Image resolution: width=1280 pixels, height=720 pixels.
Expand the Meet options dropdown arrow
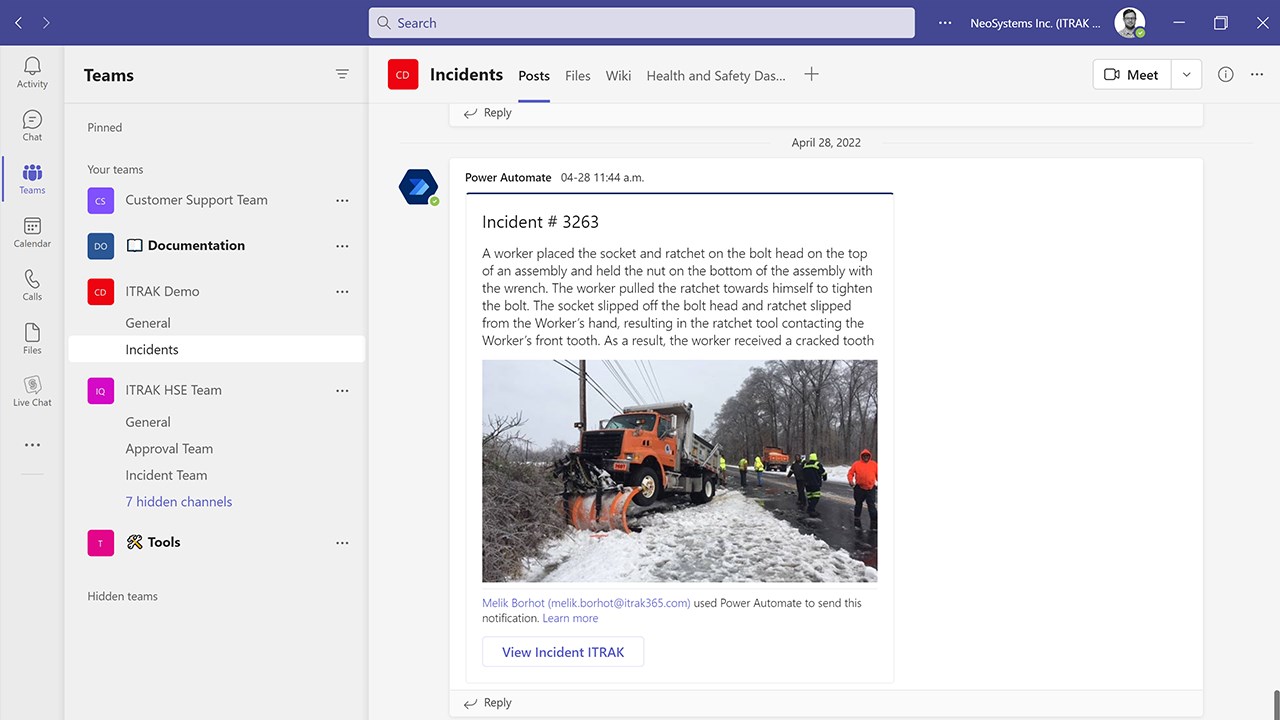1186,74
